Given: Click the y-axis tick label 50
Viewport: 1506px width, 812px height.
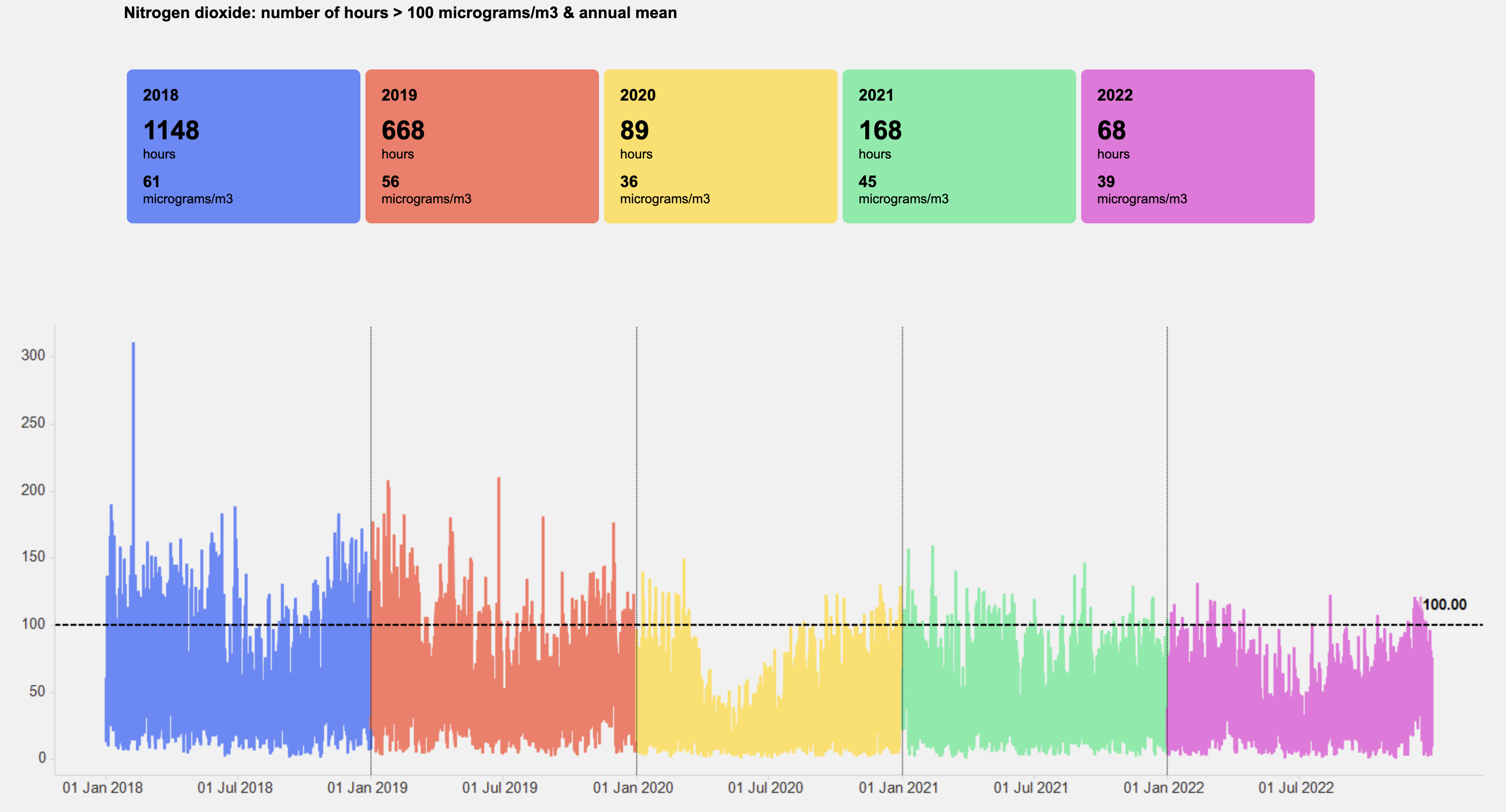Looking at the screenshot, I should pos(37,691).
